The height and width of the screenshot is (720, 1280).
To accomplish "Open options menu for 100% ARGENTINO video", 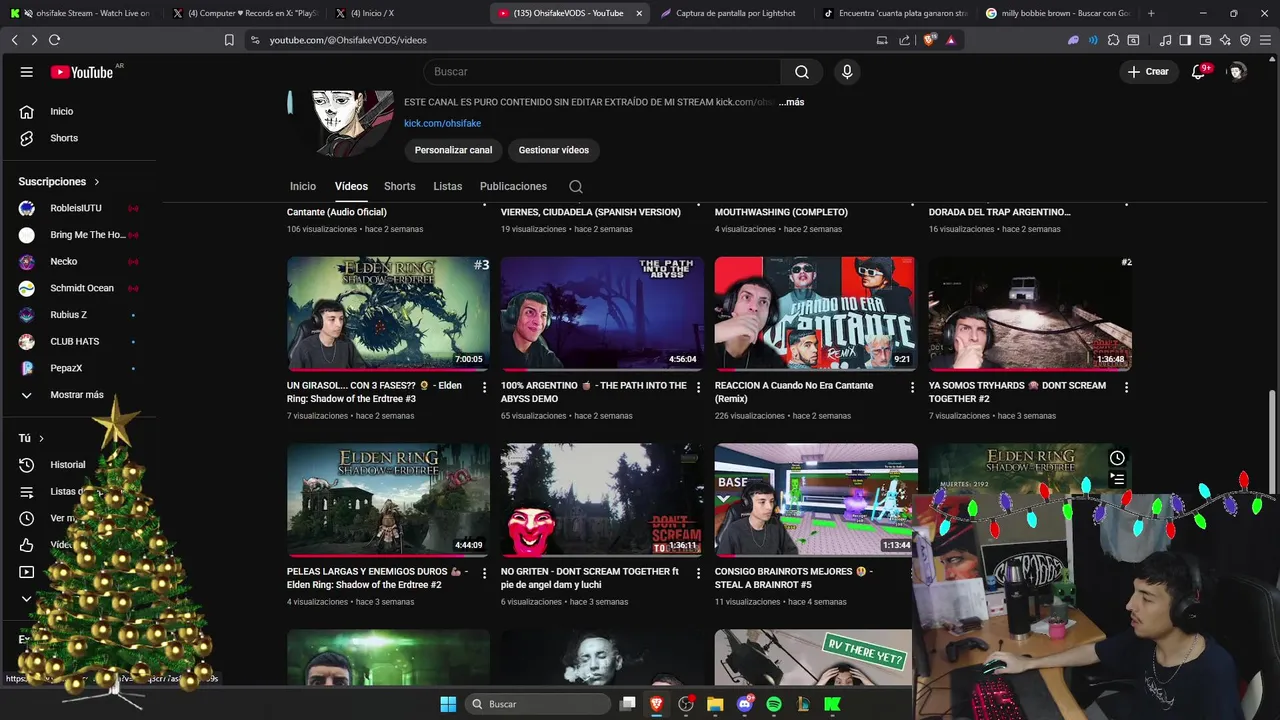I will [699, 387].
